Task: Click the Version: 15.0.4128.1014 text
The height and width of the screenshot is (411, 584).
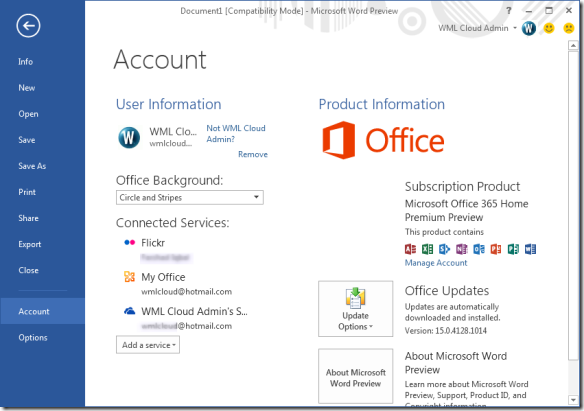Action: point(445,331)
